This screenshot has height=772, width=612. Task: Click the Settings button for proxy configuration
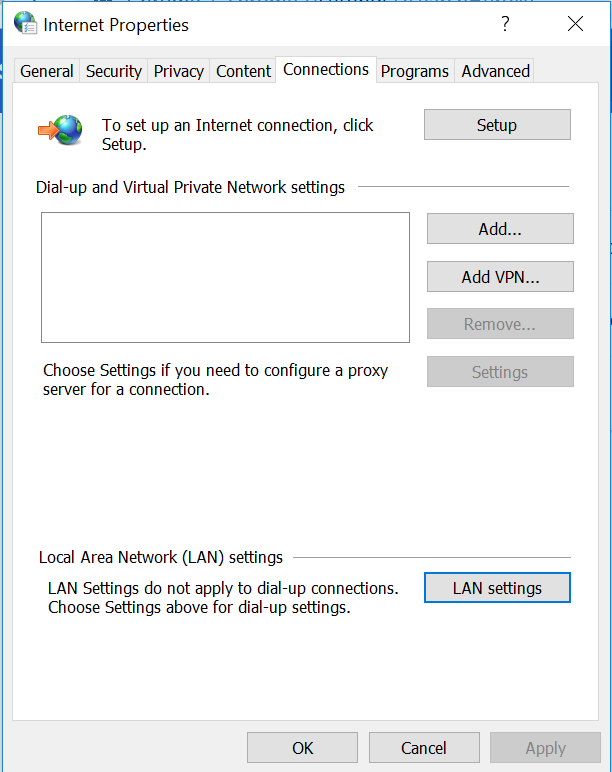tap(500, 372)
